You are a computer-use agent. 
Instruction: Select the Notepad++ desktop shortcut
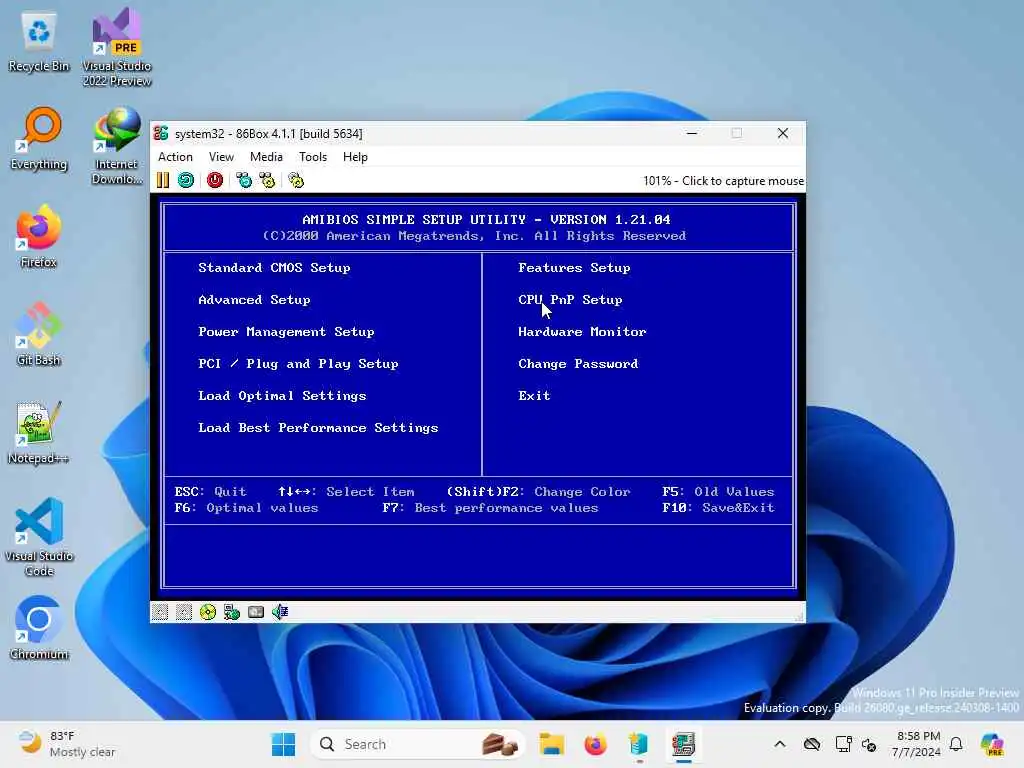coord(39,432)
